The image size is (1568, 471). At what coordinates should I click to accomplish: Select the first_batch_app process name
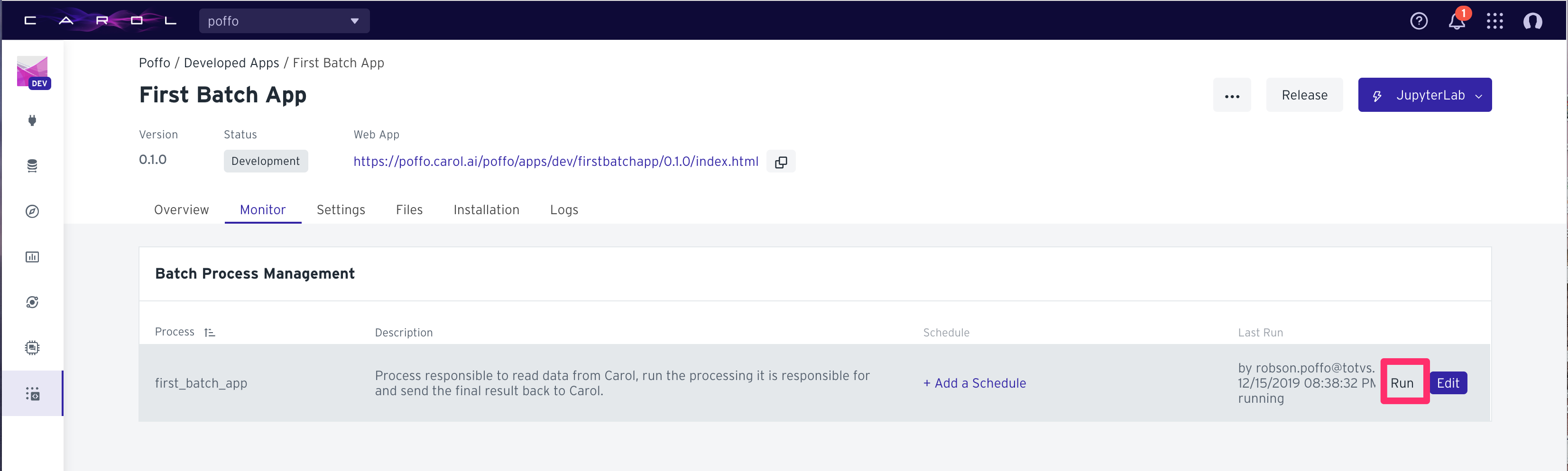(201, 383)
